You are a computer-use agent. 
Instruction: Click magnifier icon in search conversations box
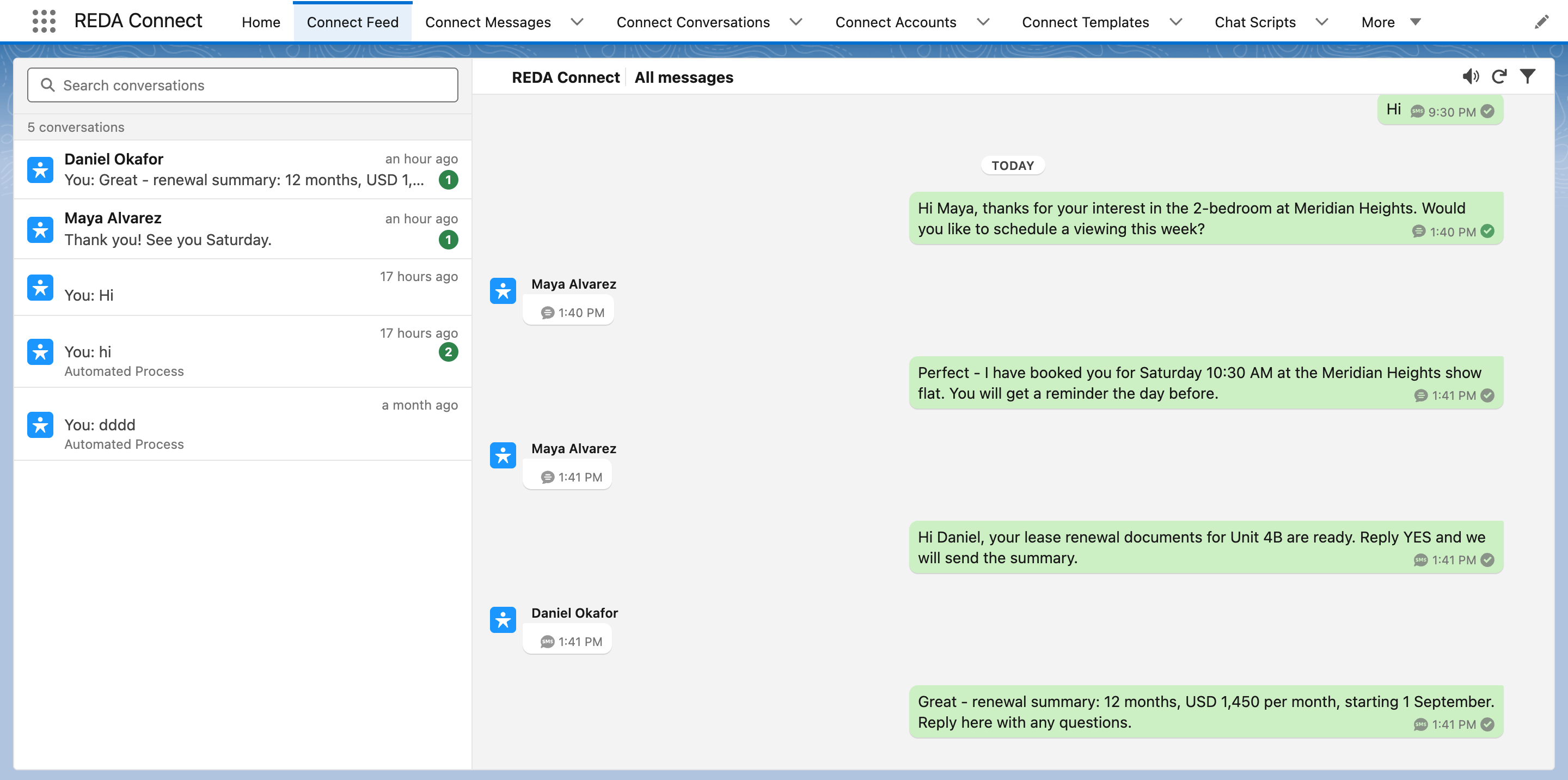point(47,86)
